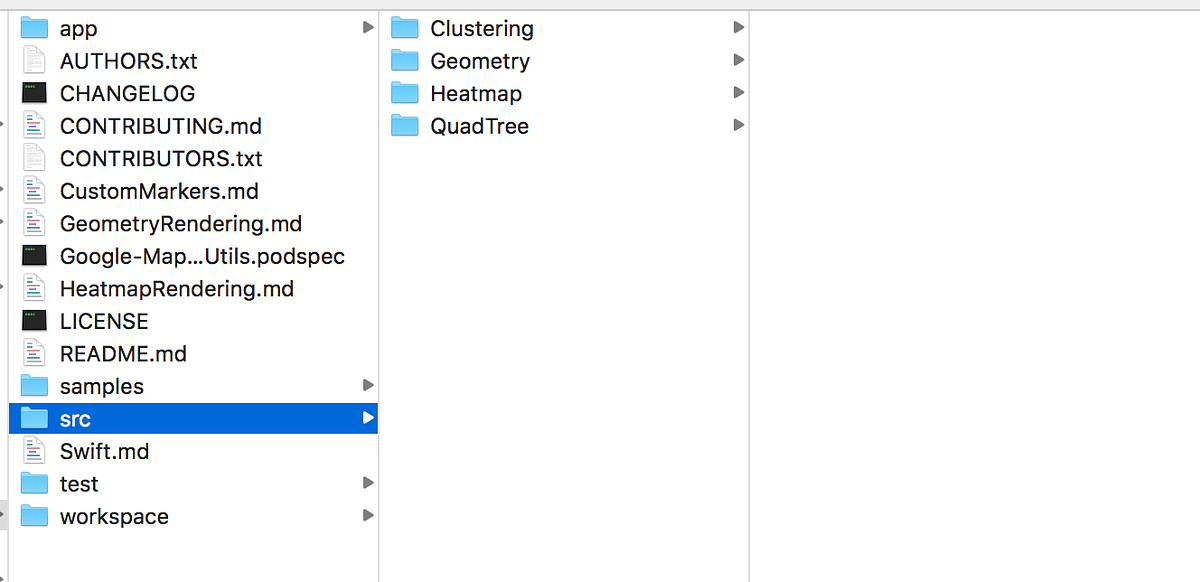Expand the test folder using its chevron
Screen dimensions: 1200x582
[x=368, y=483]
